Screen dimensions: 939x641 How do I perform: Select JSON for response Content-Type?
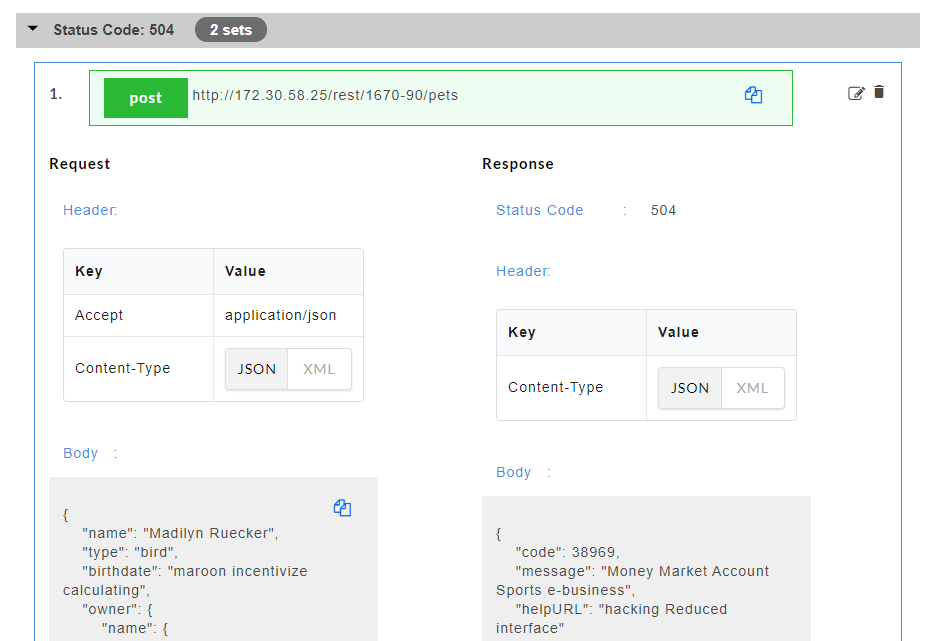(x=689, y=388)
